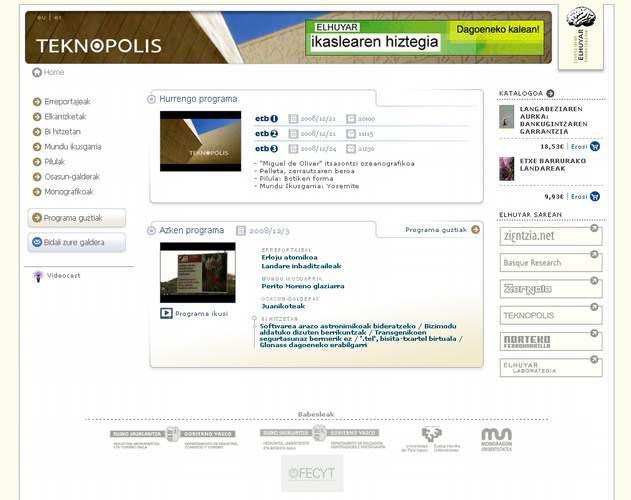Click the etb2 channel icon
This screenshot has height=500, width=631.
coord(266,134)
